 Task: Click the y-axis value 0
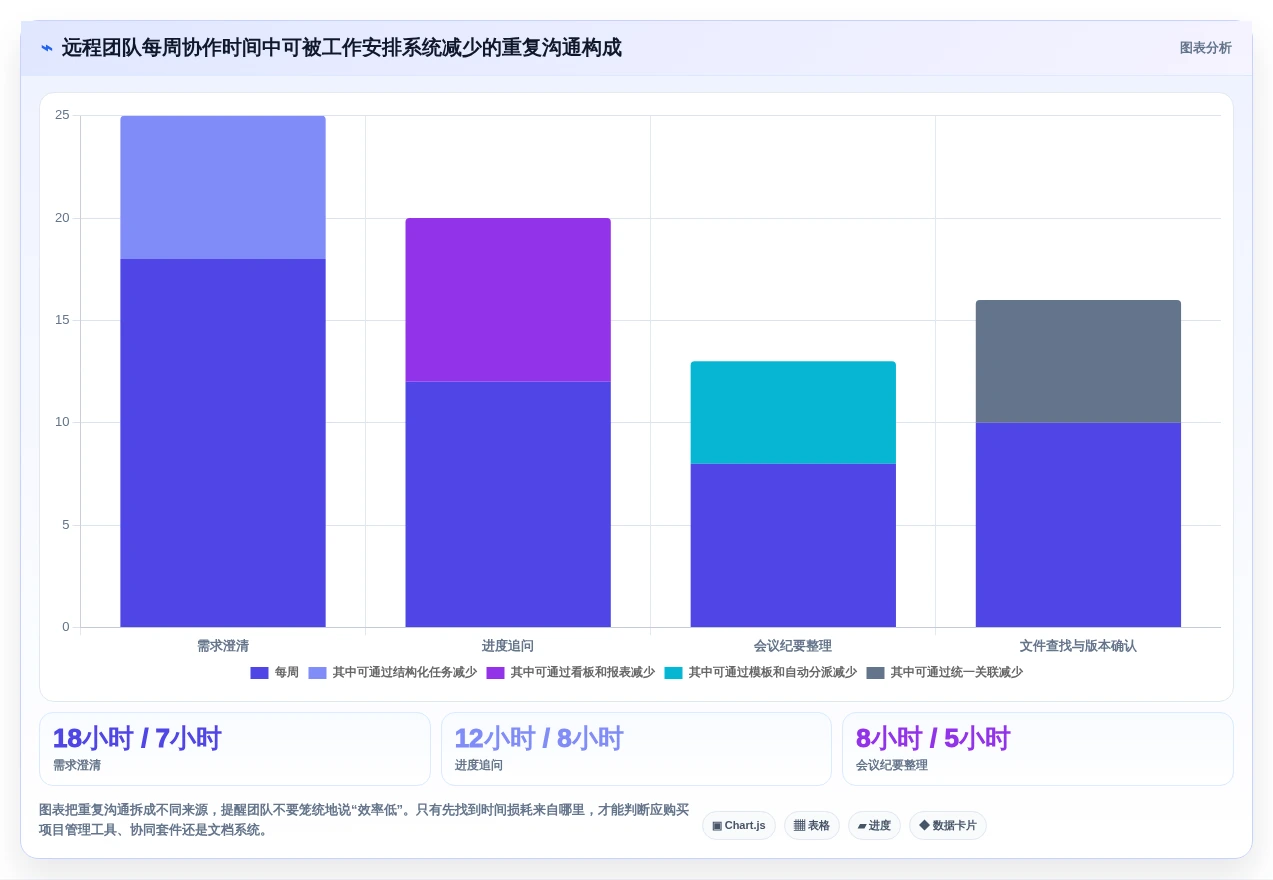point(66,627)
